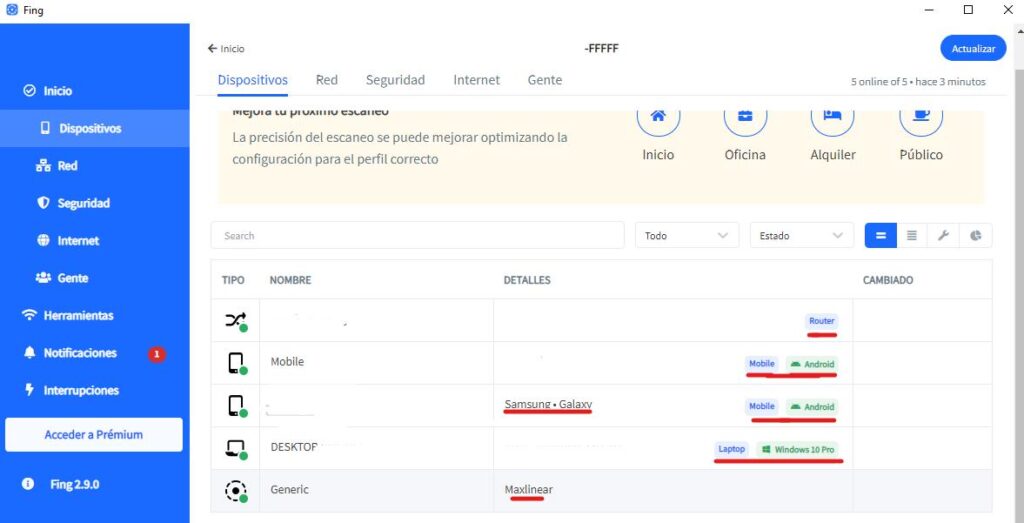Click the phone icon in the Mobile row

click(236, 363)
